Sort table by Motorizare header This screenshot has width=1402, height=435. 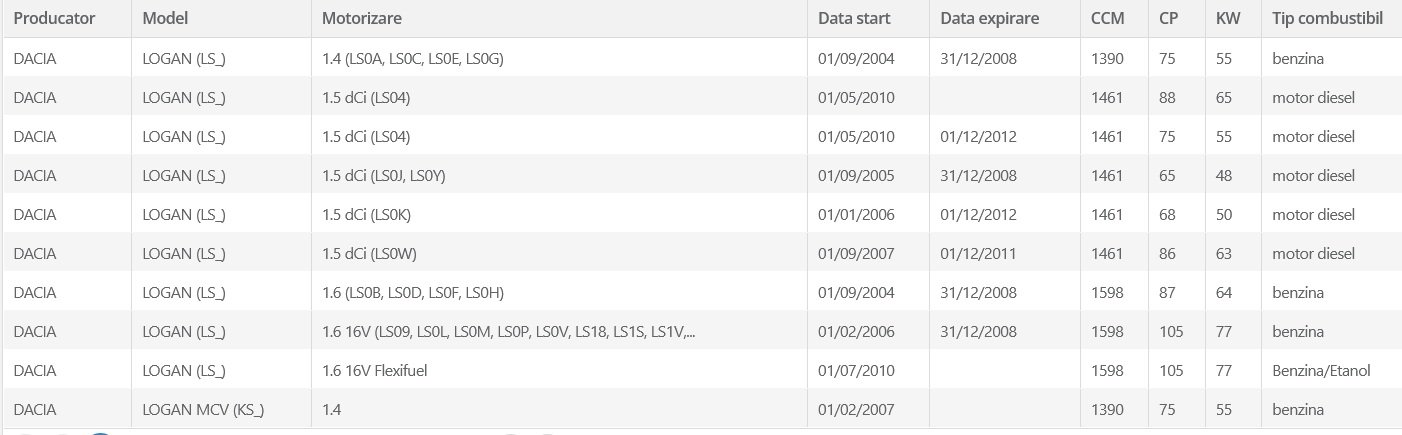[x=559, y=19]
